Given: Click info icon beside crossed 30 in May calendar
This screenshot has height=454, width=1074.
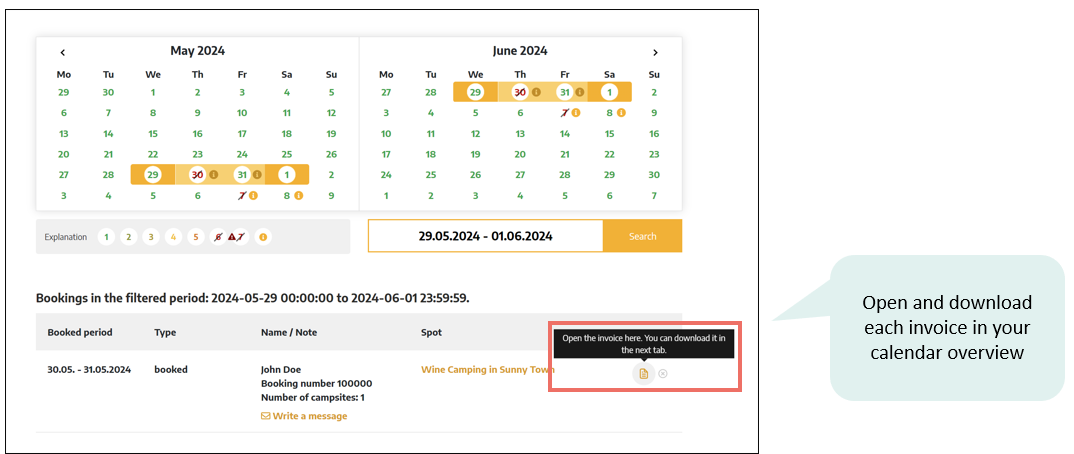Looking at the screenshot, I should point(214,175).
